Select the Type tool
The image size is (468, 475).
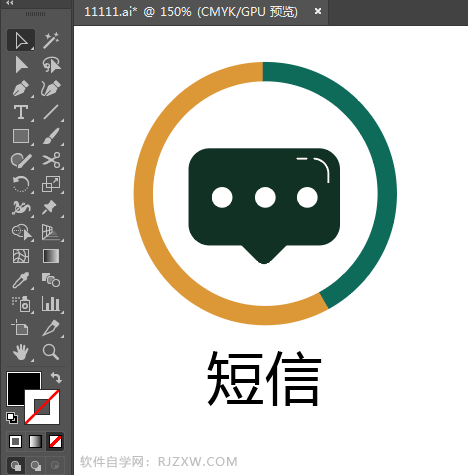(21, 112)
